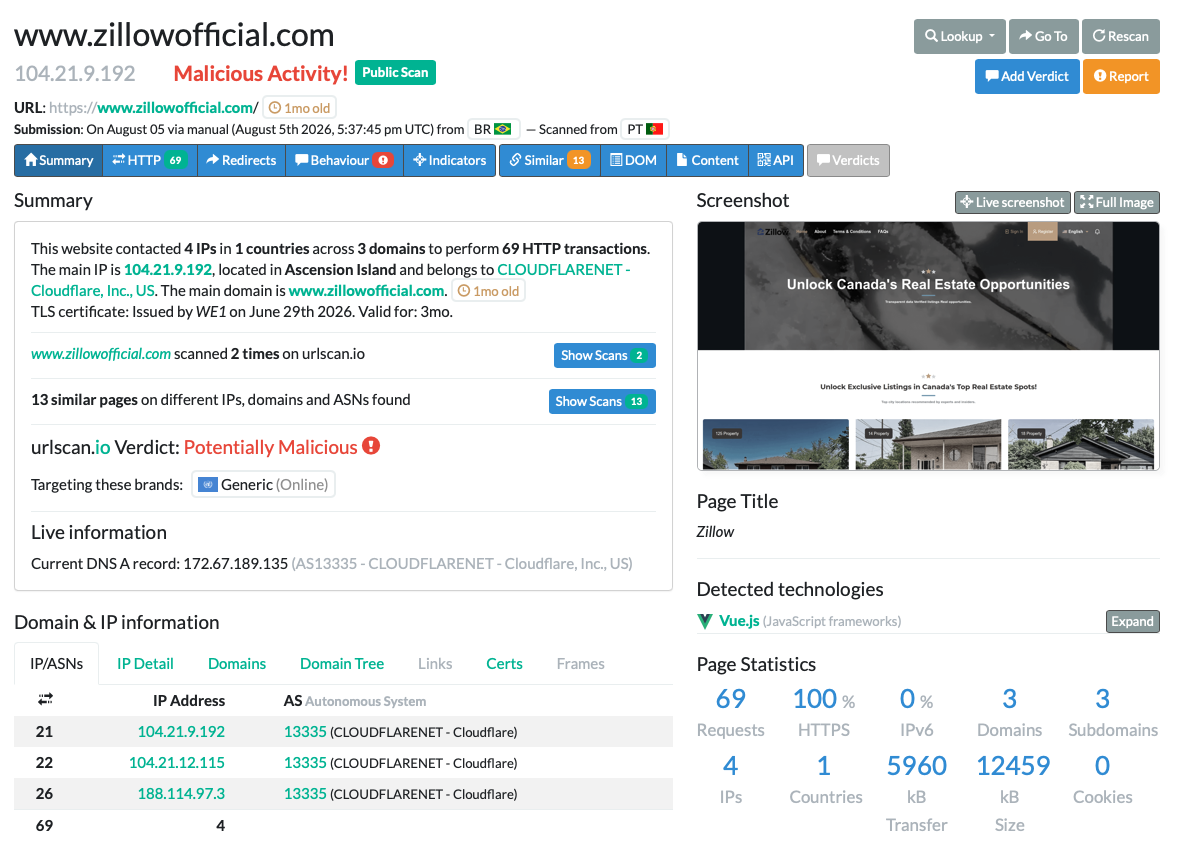Click the Public Scan badge
This screenshot has height=861, width=1180.
click(x=395, y=72)
